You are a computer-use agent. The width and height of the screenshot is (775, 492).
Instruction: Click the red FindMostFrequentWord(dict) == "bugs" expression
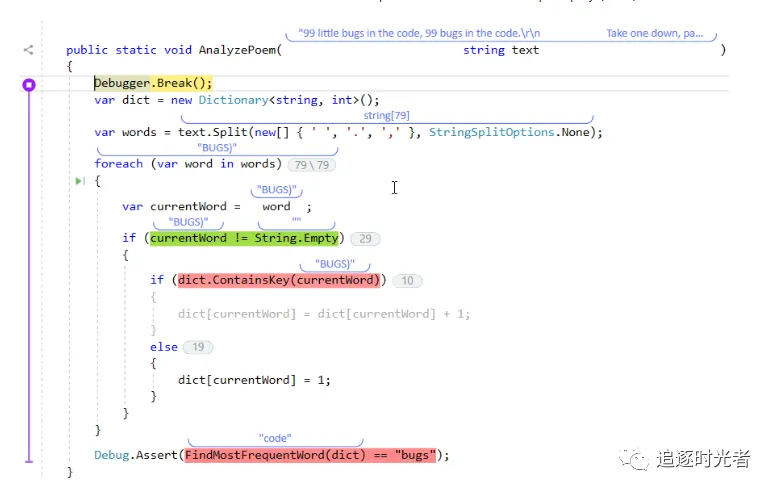tap(310, 455)
